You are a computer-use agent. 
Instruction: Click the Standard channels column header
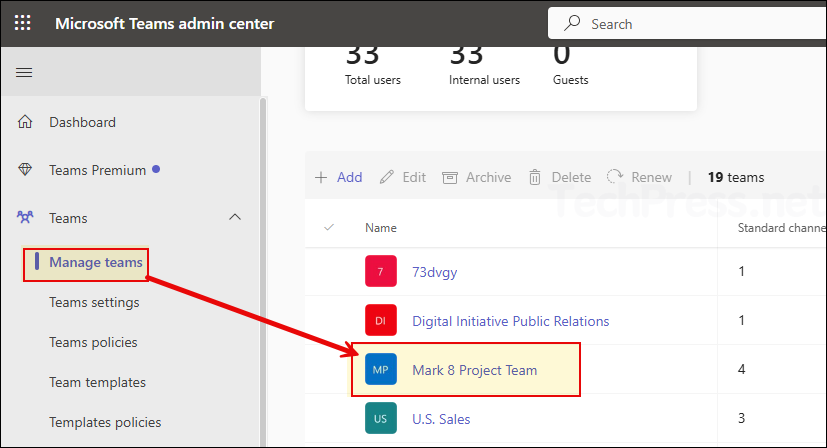[782, 228]
